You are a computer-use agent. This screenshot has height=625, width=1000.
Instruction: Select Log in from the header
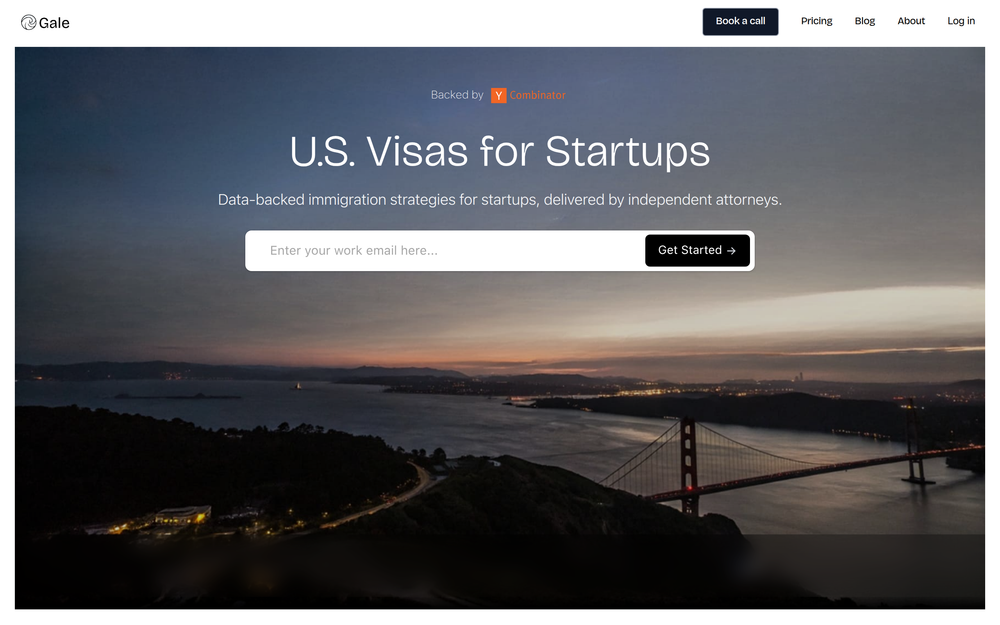(x=960, y=21)
